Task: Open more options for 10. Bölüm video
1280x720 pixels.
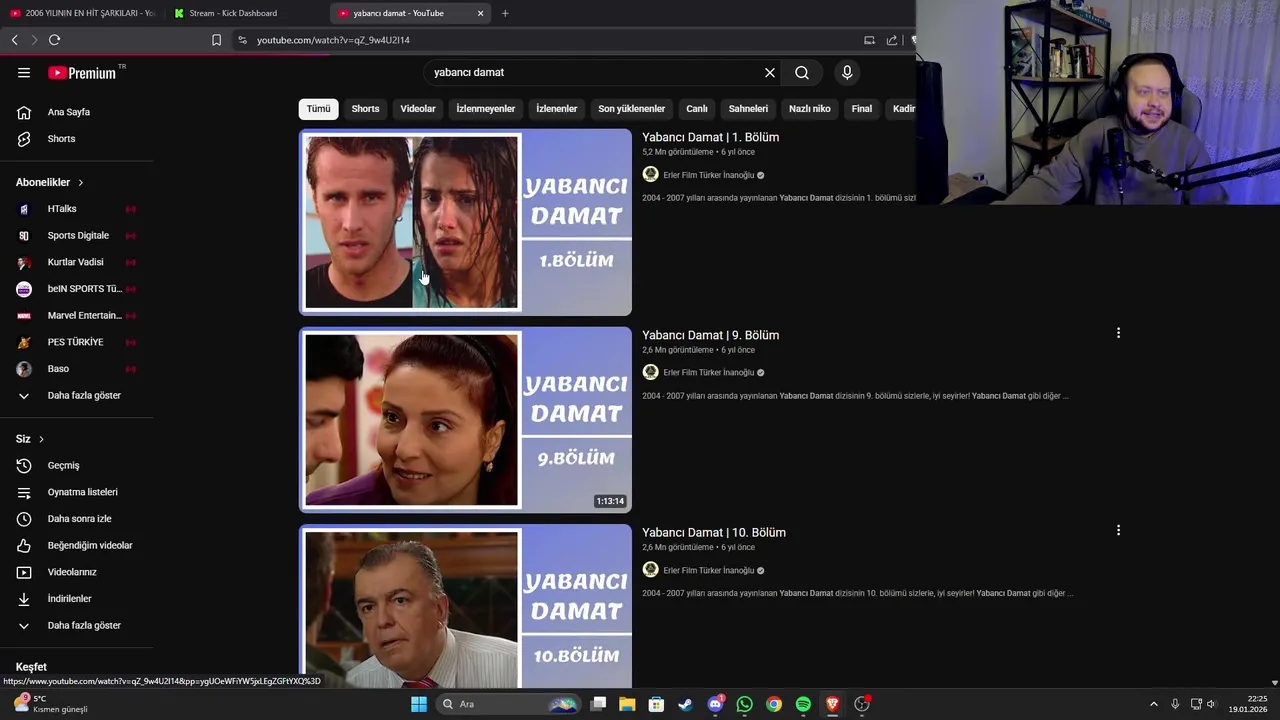Action: [x=1118, y=530]
